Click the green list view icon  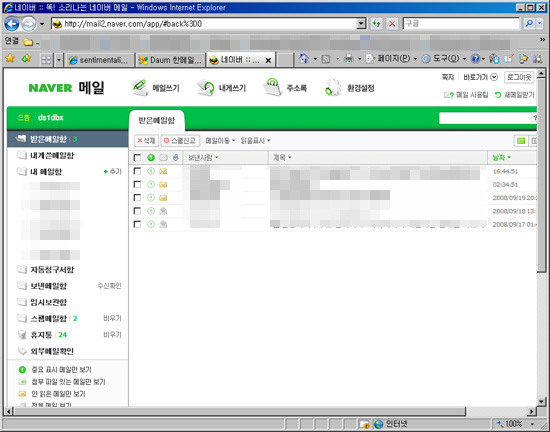point(521,141)
